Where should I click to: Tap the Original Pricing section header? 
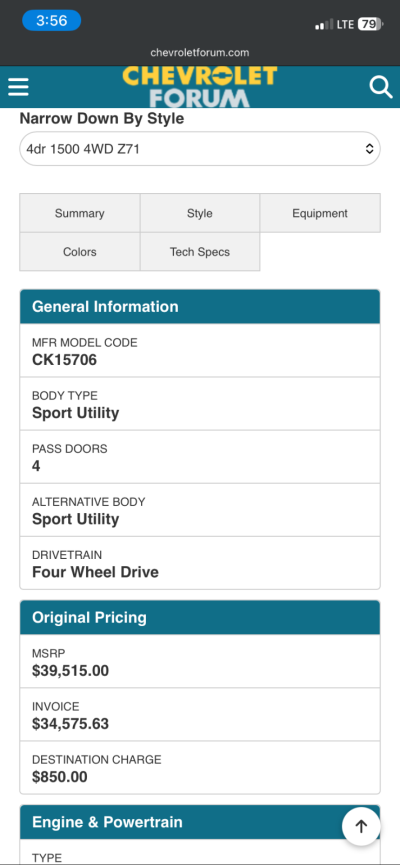[200, 617]
